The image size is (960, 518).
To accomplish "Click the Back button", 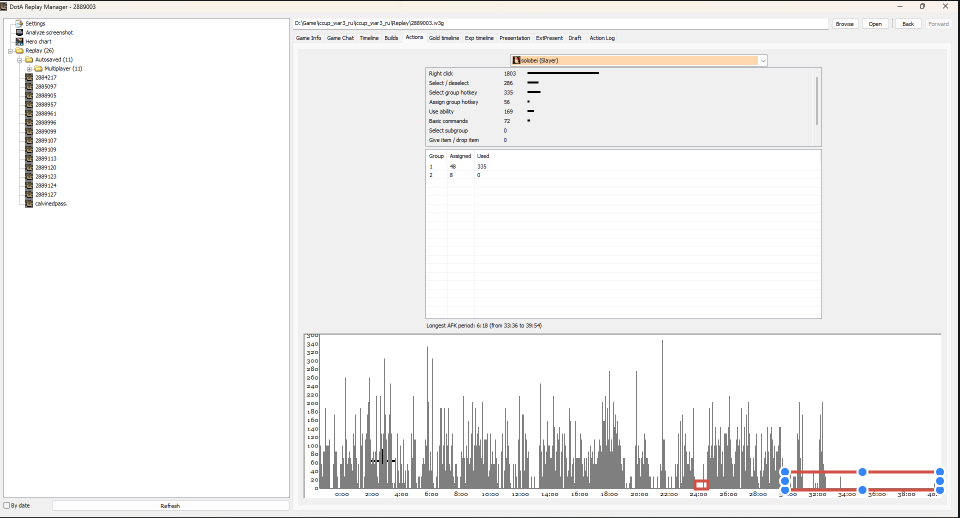I will coord(908,24).
